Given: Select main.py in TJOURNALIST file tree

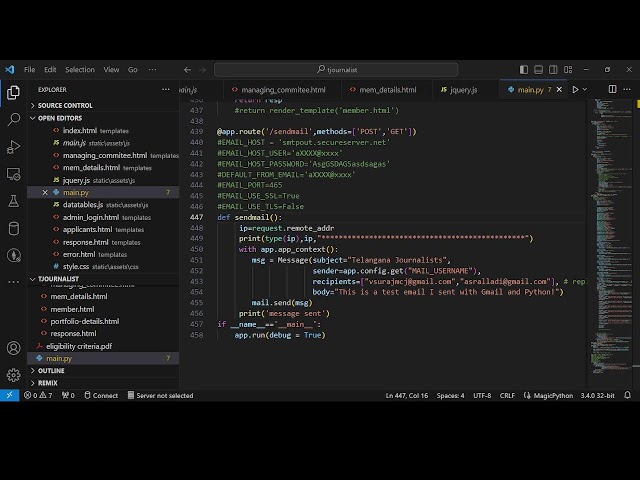Looking at the screenshot, I should click(x=103, y=358).
